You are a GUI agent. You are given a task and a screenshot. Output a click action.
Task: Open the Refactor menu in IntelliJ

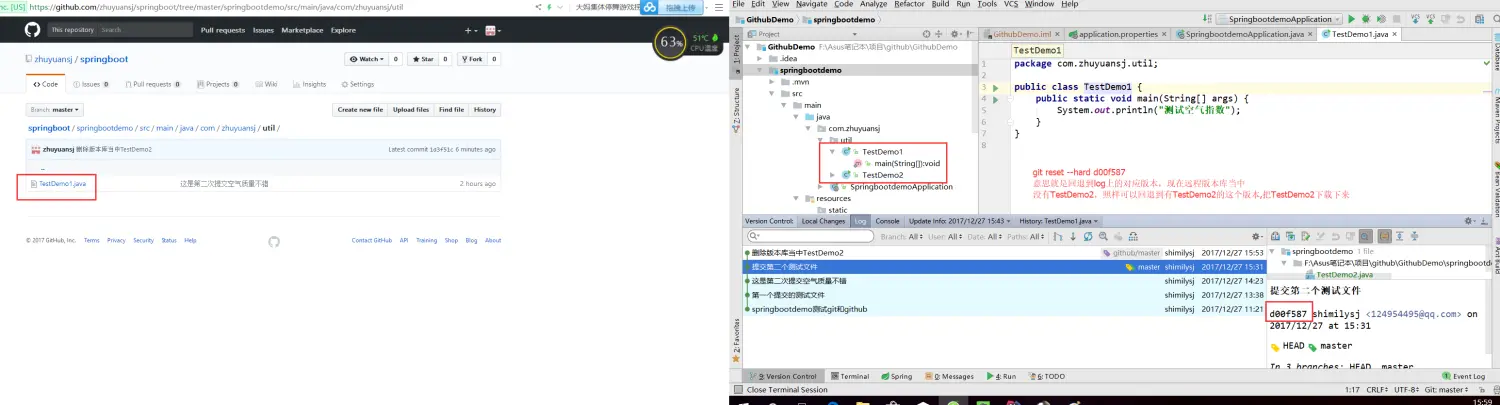(909, 4)
